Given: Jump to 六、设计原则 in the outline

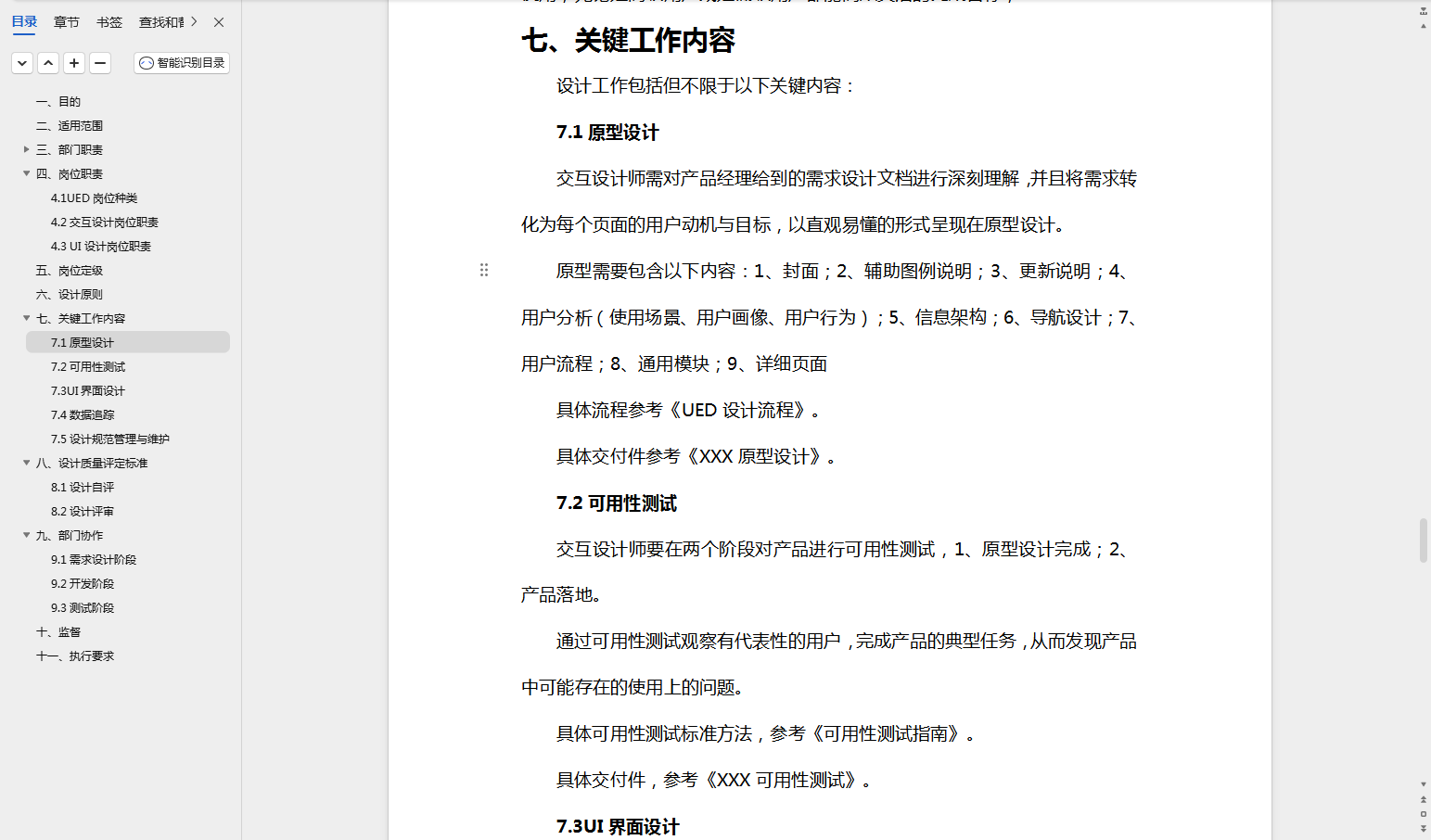Looking at the screenshot, I should [x=70, y=295].
